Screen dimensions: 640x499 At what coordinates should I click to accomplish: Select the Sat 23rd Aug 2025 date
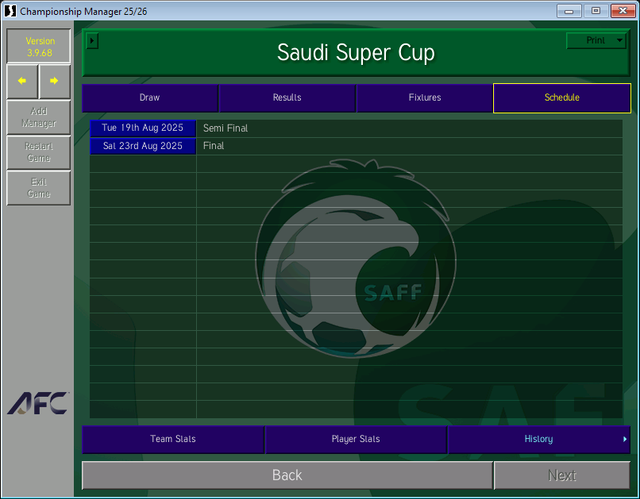point(143,146)
